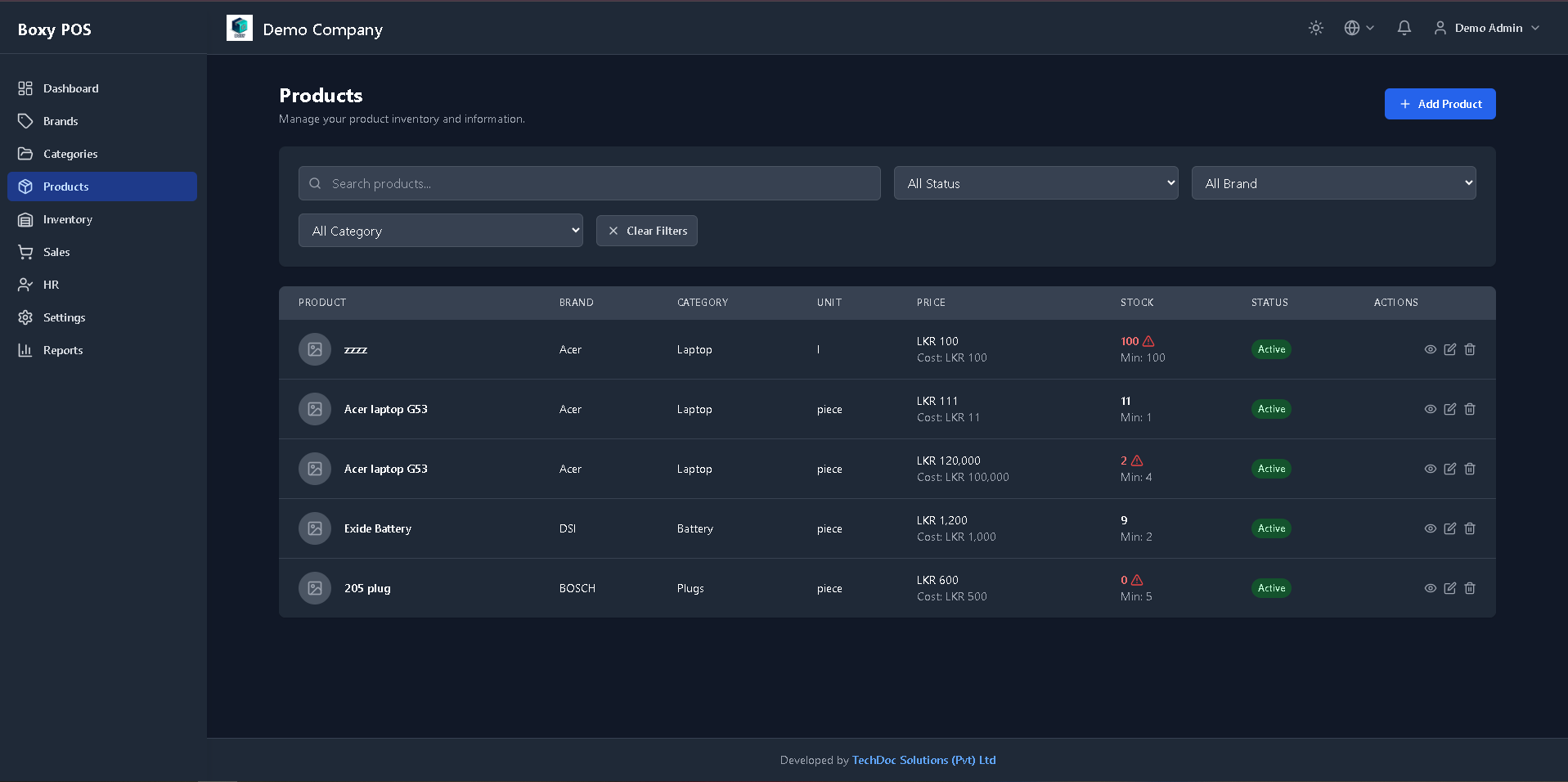View details of zzzz product

[x=1430, y=349]
